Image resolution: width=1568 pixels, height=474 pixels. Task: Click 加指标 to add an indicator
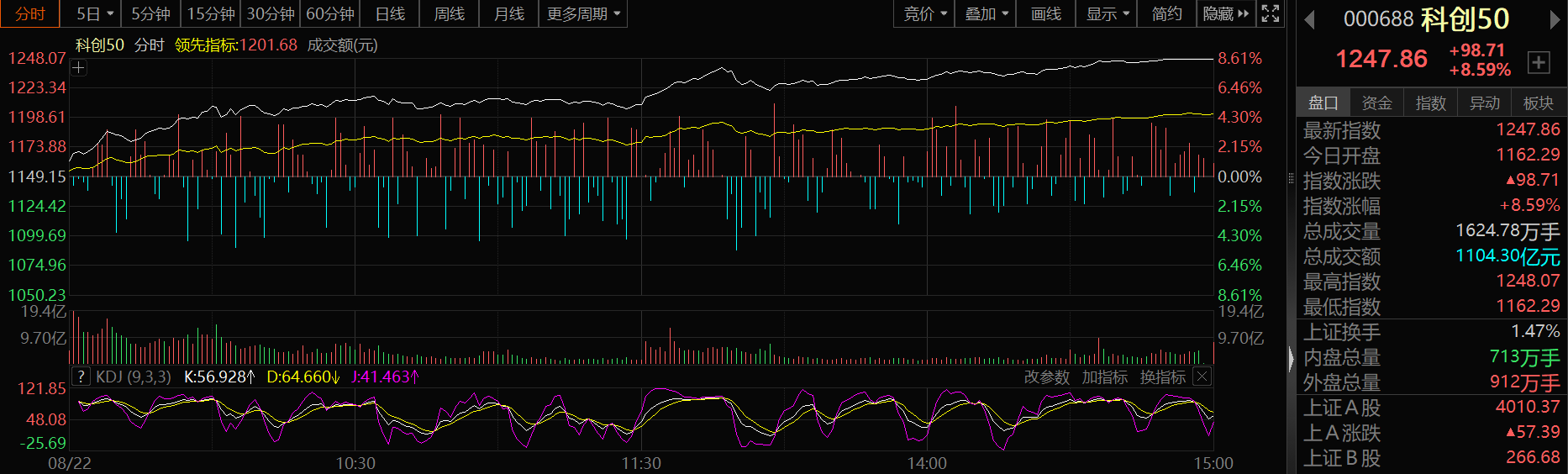tap(1104, 377)
